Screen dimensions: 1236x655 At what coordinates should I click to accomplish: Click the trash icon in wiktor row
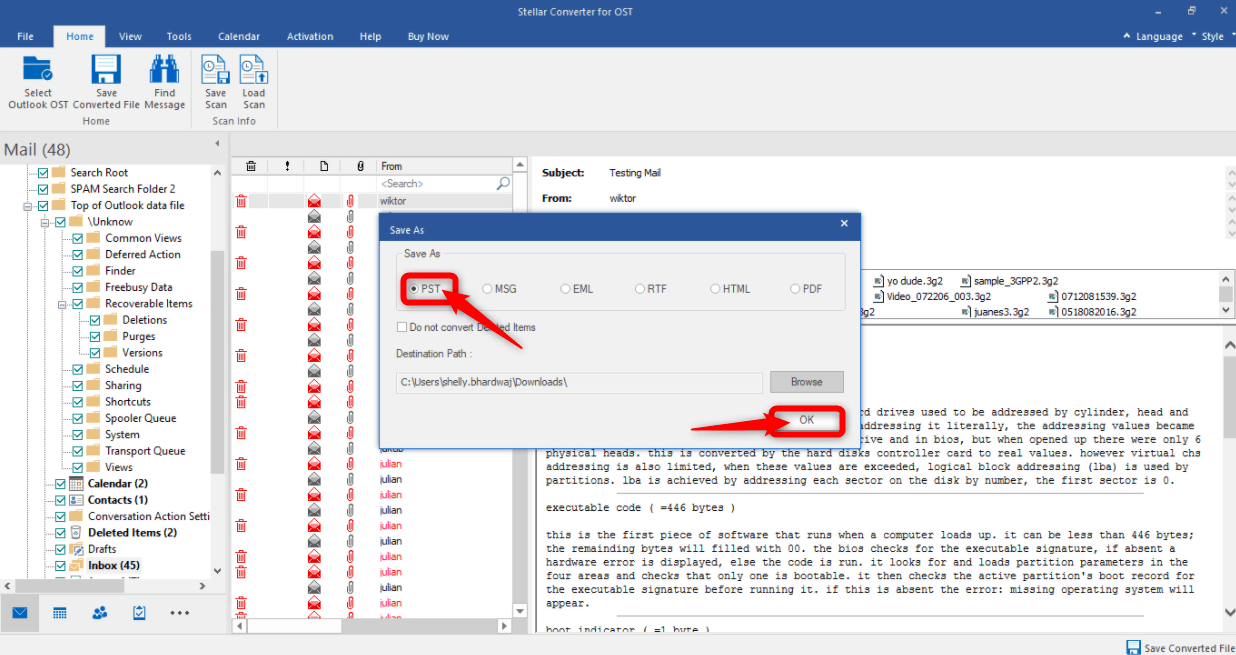click(x=241, y=201)
